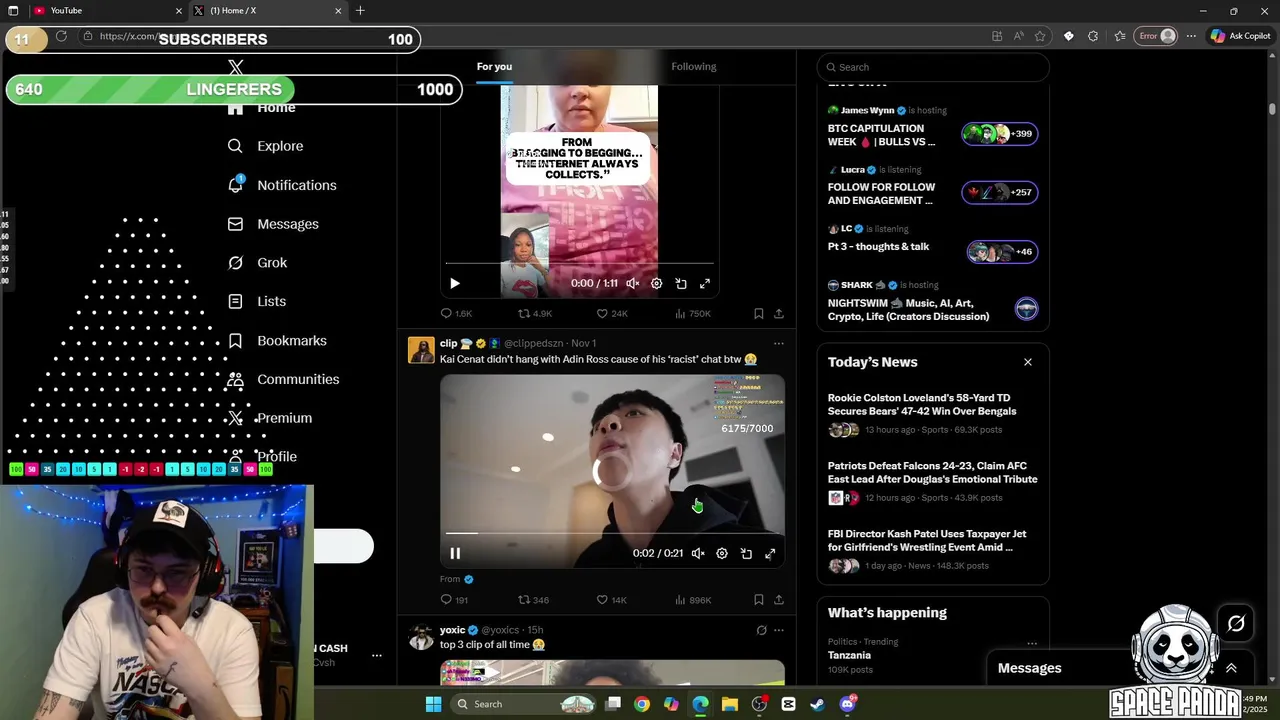Open Rookie Colston Loveland news story

[x=932, y=414]
